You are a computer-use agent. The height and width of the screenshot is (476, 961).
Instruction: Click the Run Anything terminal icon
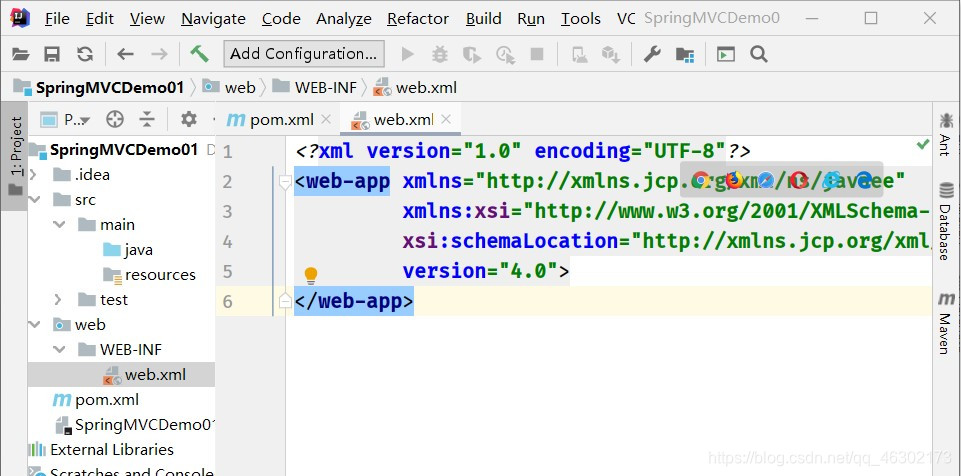pyautogui.click(x=726, y=55)
